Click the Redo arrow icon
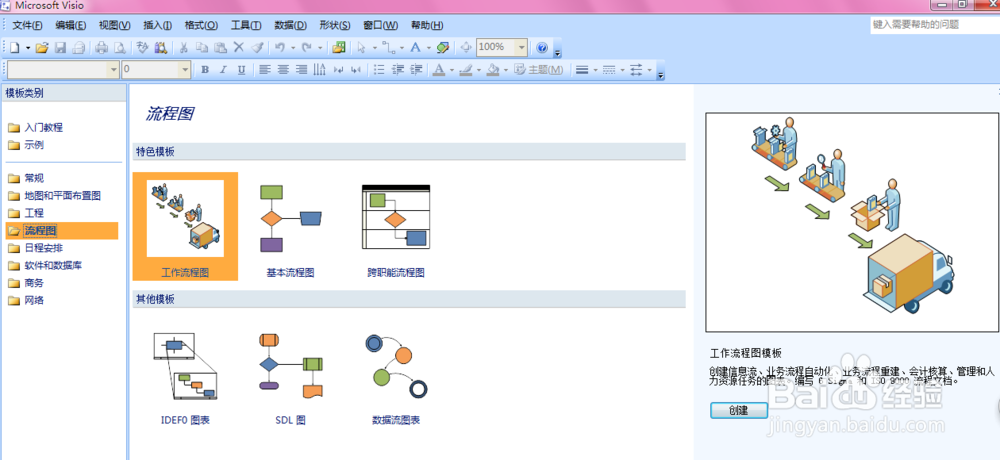This screenshot has width=1000, height=460. 307,47
